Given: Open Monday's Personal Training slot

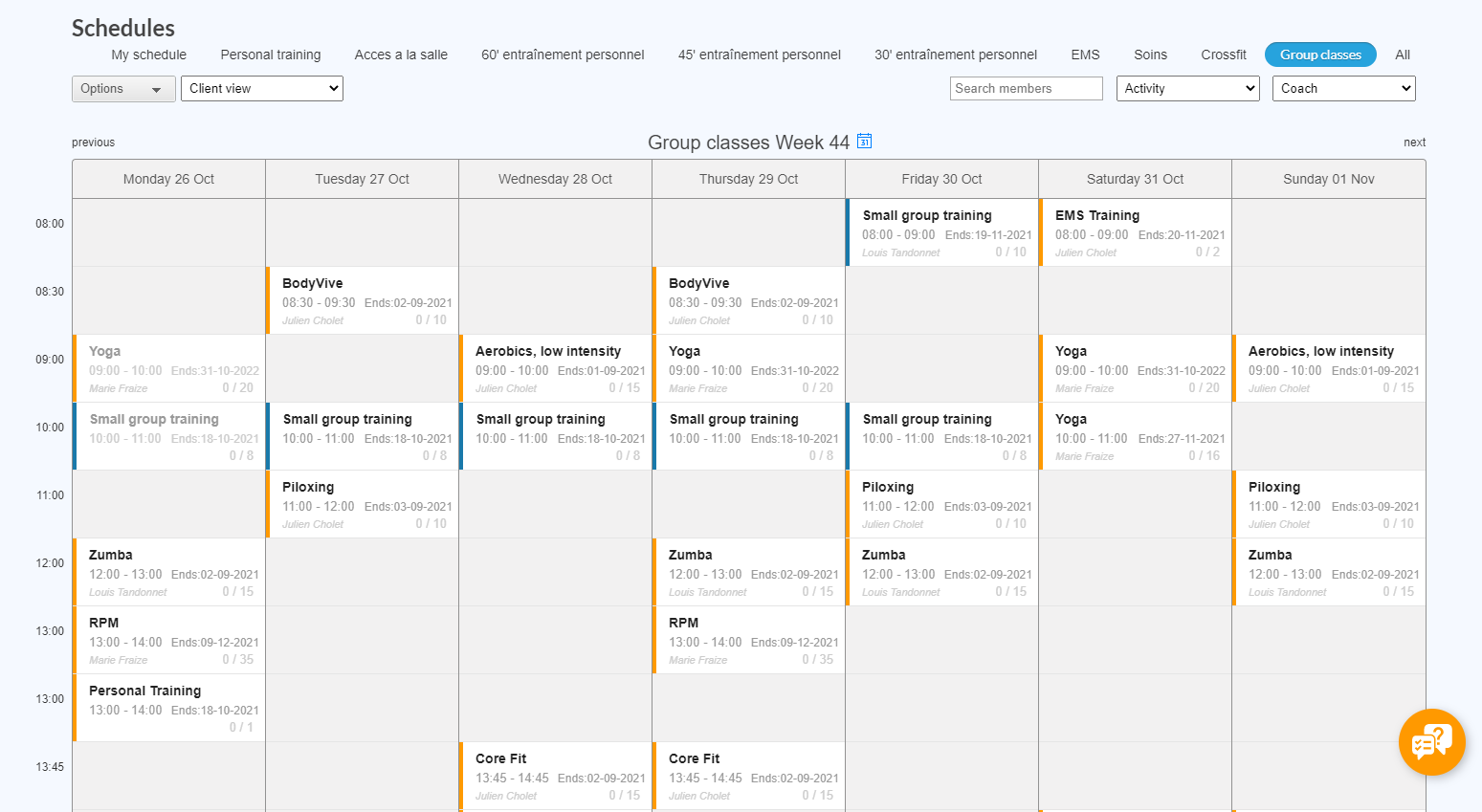Looking at the screenshot, I should point(169,708).
